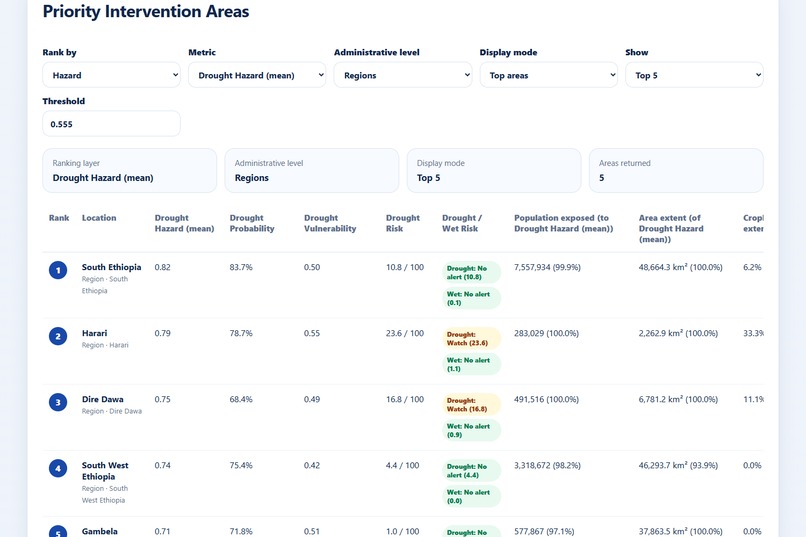The image size is (806, 537).
Task: Click Harari drought probability 78.7%
Action: coord(241,333)
